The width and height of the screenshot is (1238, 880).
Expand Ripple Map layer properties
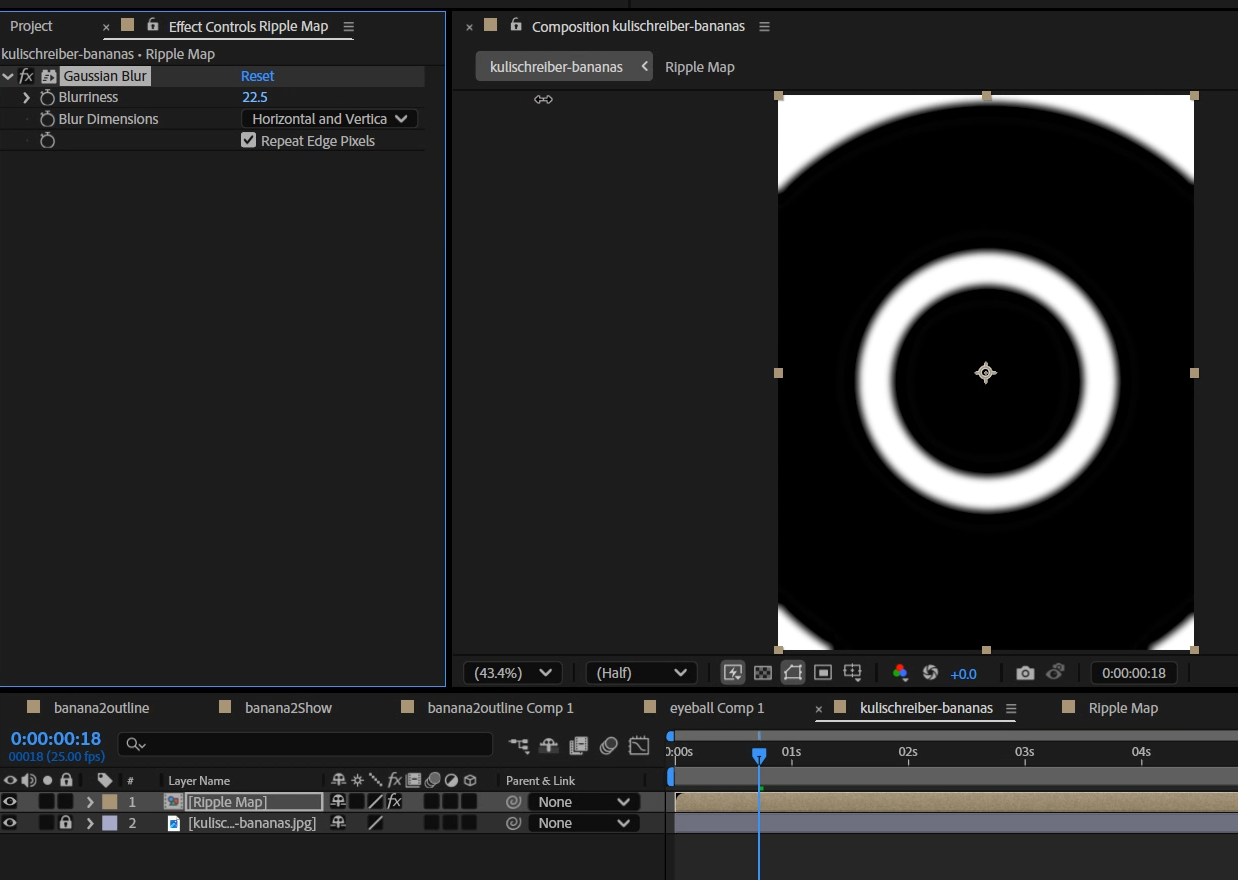click(x=90, y=802)
